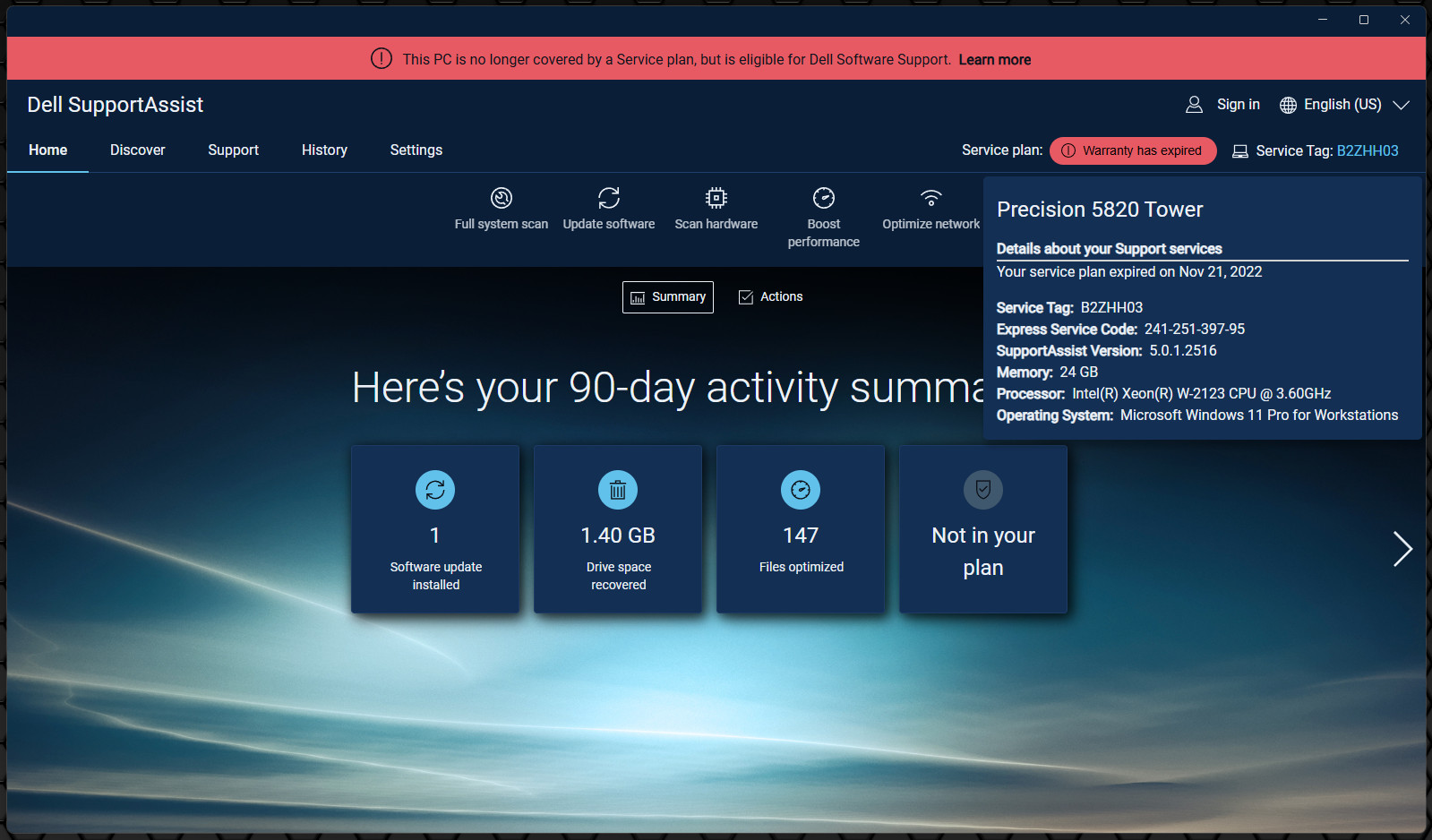Click the globe language icon

[x=1288, y=105]
